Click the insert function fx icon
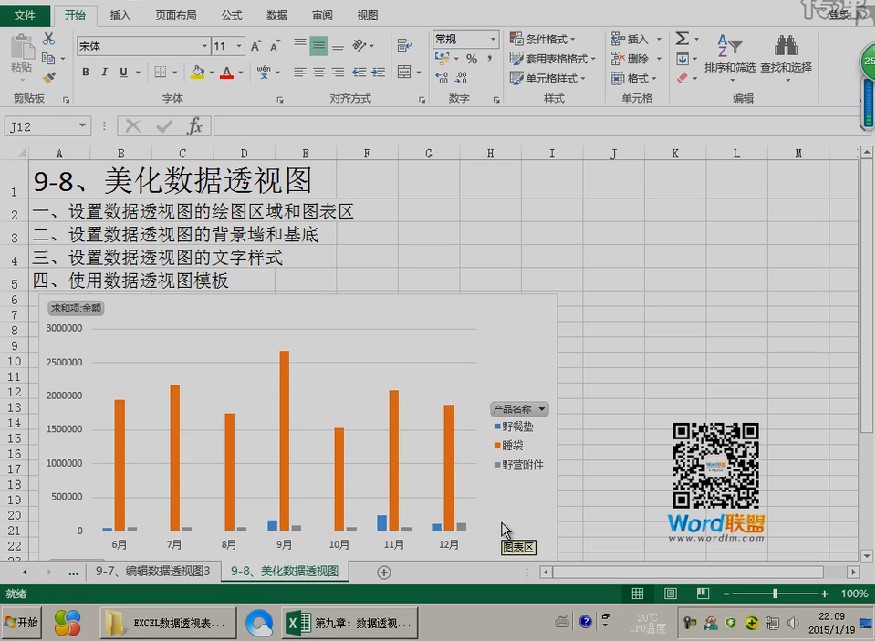 pos(195,126)
